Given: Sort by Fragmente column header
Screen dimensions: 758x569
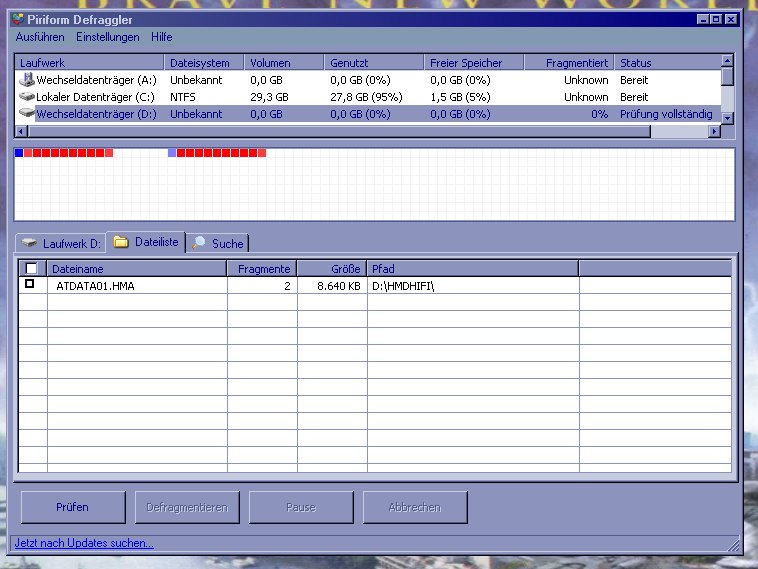Looking at the screenshot, I should [x=263, y=268].
